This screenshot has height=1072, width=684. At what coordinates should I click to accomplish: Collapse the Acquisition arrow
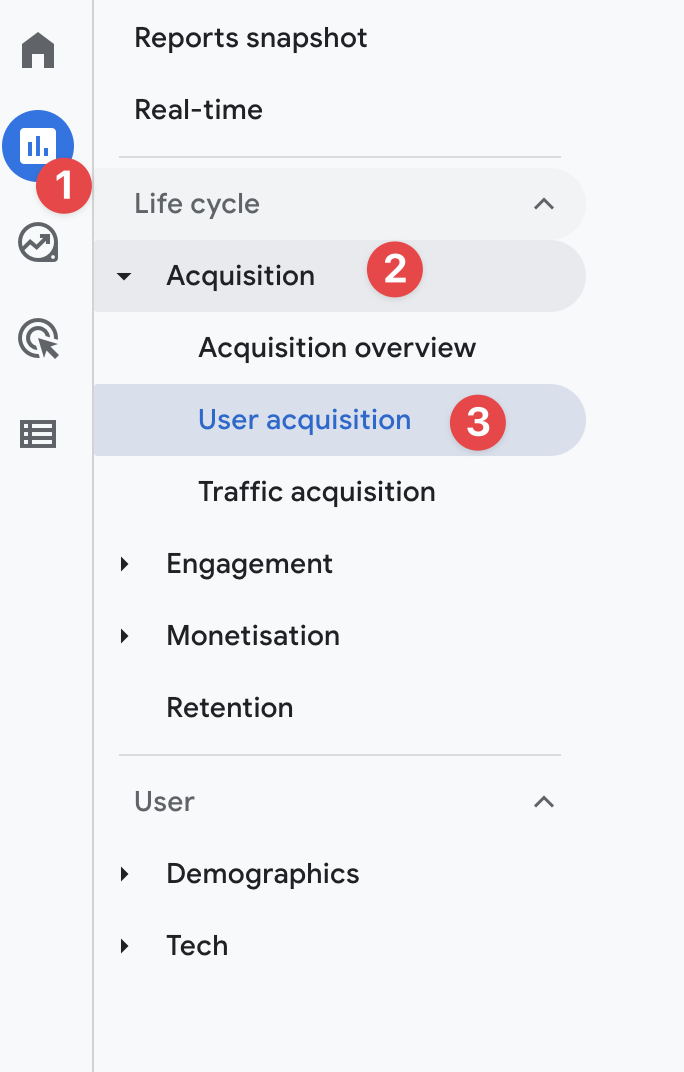coord(124,276)
